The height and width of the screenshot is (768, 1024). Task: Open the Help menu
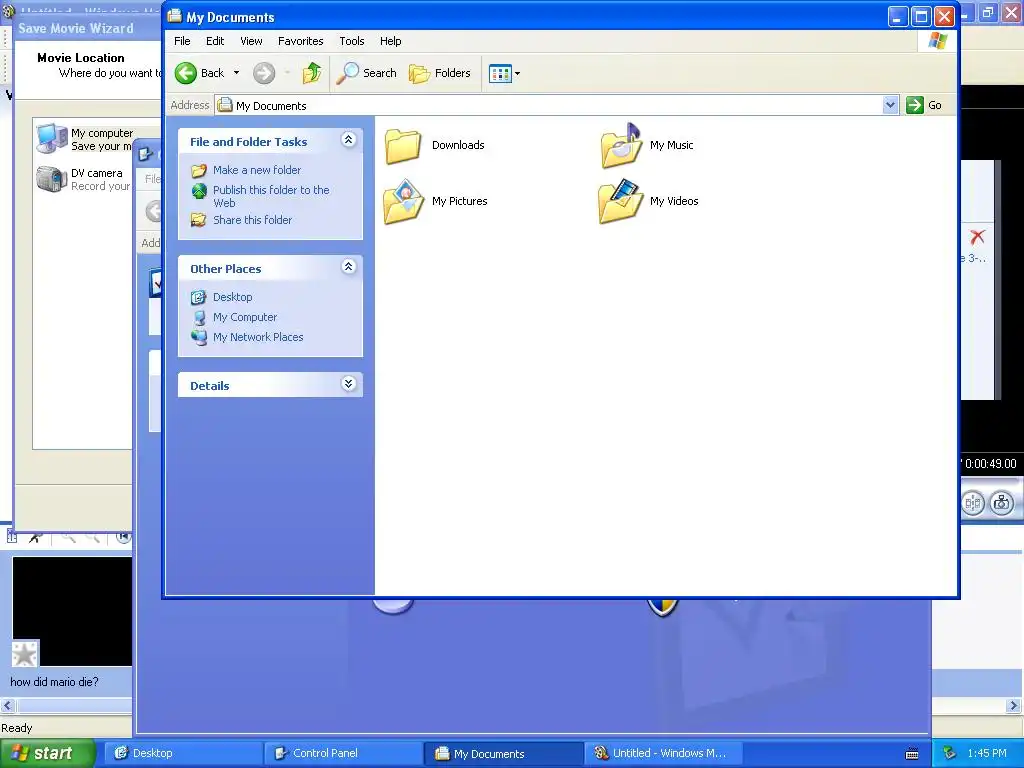pyautogui.click(x=391, y=41)
